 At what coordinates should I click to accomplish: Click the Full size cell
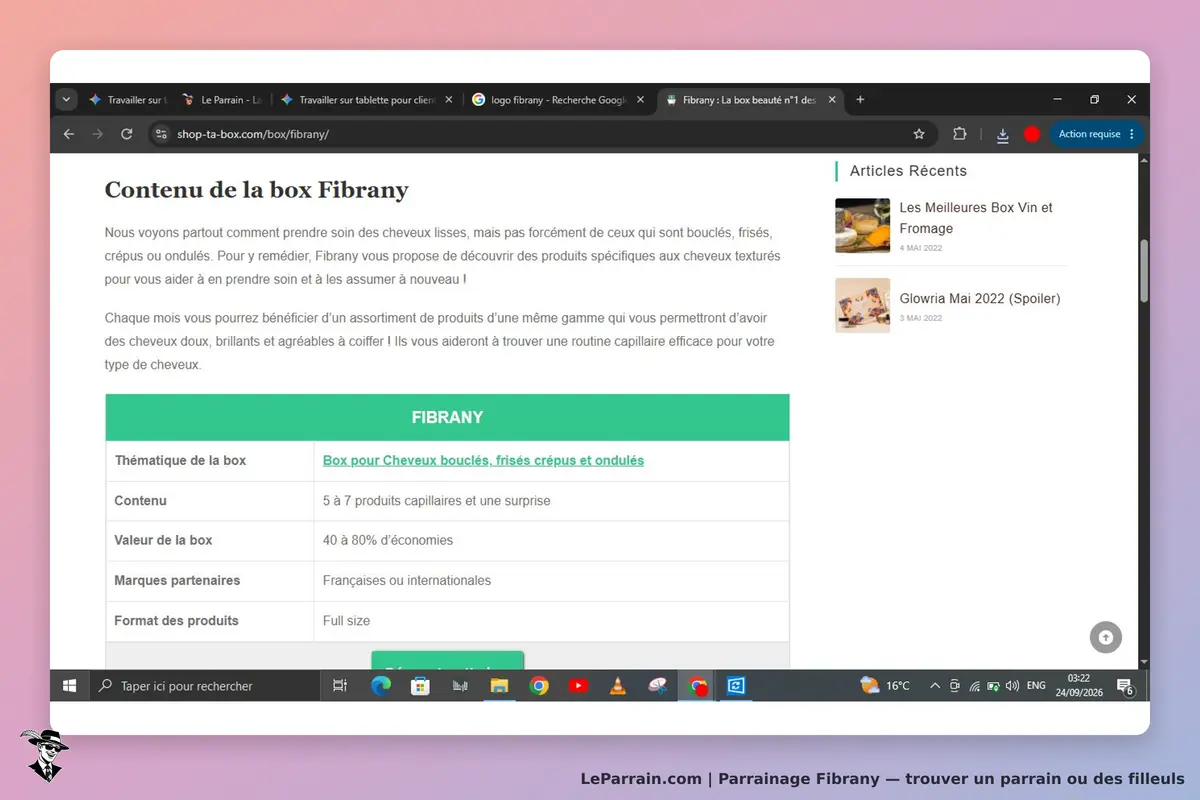point(551,621)
